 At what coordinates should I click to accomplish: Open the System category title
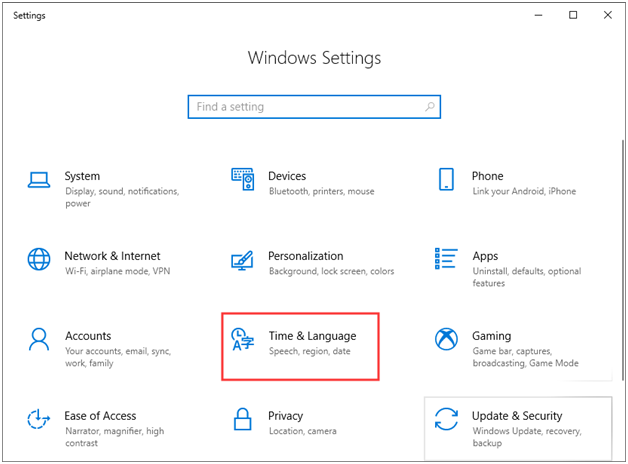pos(82,176)
